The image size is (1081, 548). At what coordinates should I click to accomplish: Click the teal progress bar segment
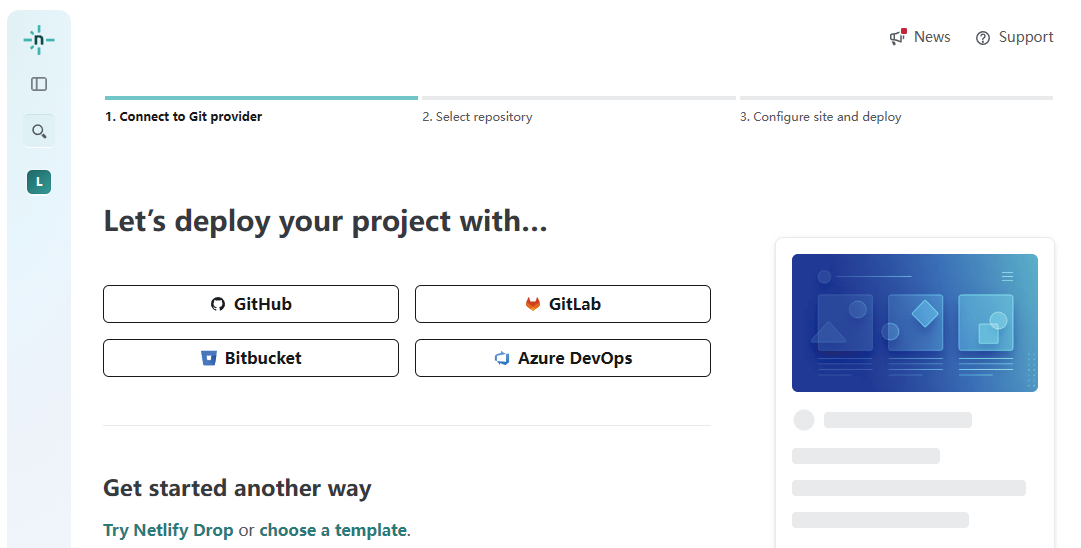261,98
